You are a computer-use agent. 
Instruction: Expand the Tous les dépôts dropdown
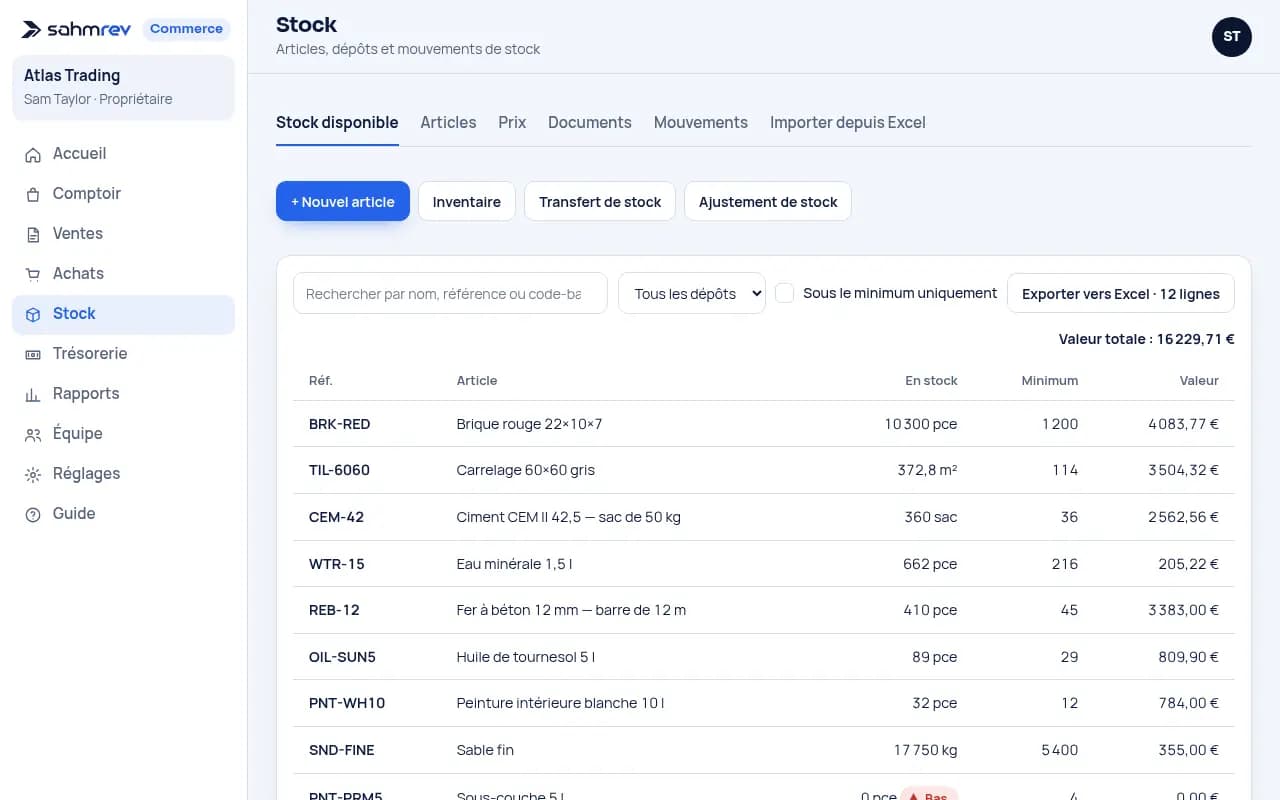(692, 293)
